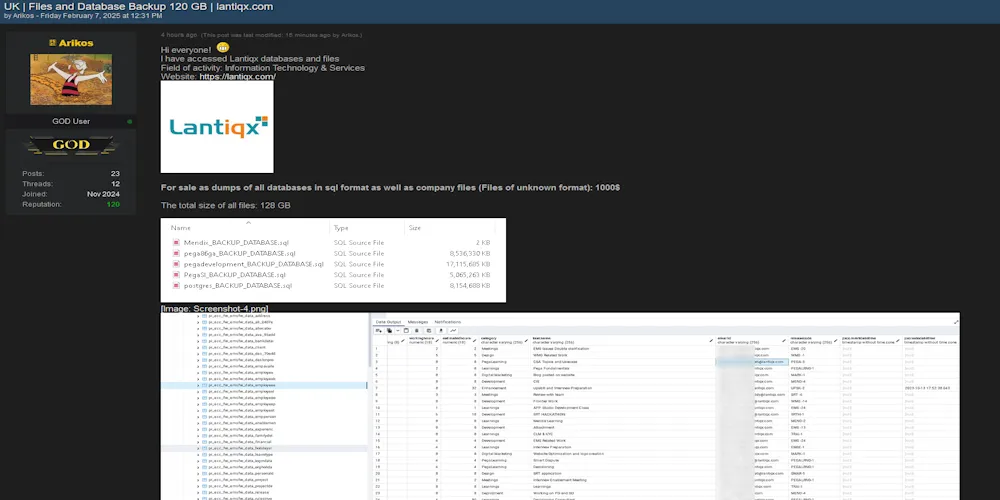Expand the highlighted table in the tree
Viewport: 1000px width, 500px height.
pos(199,384)
